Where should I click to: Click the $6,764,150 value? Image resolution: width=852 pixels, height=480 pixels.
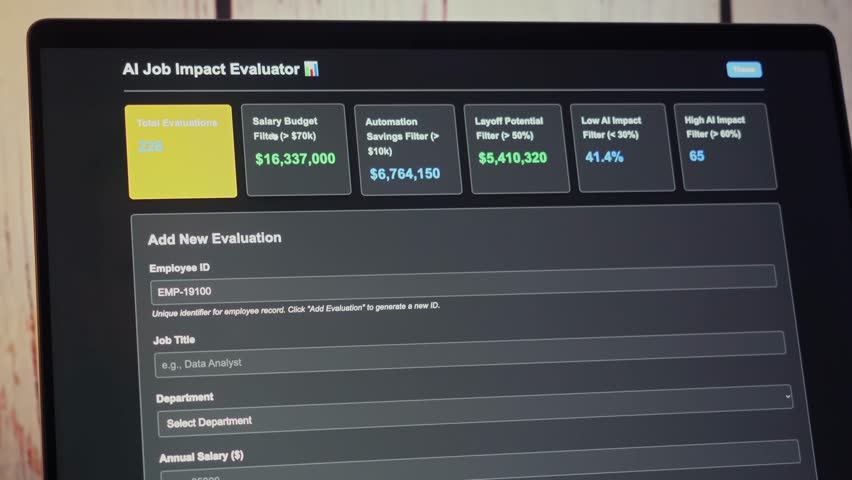(405, 174)
